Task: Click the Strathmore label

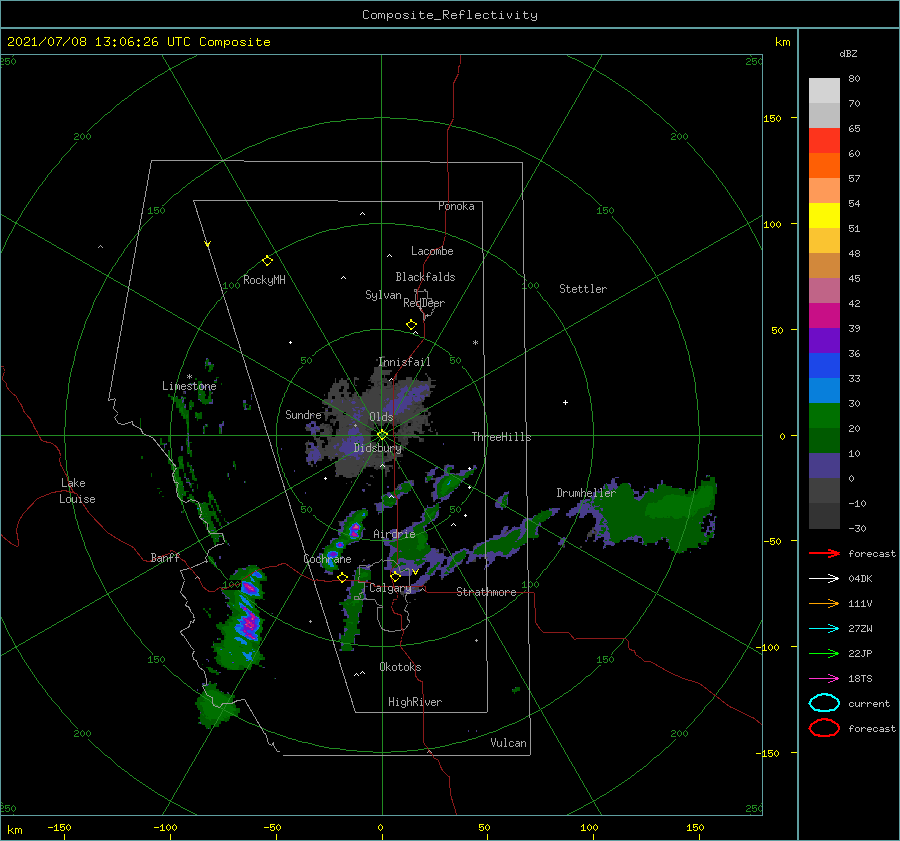Action: [486, 592]
